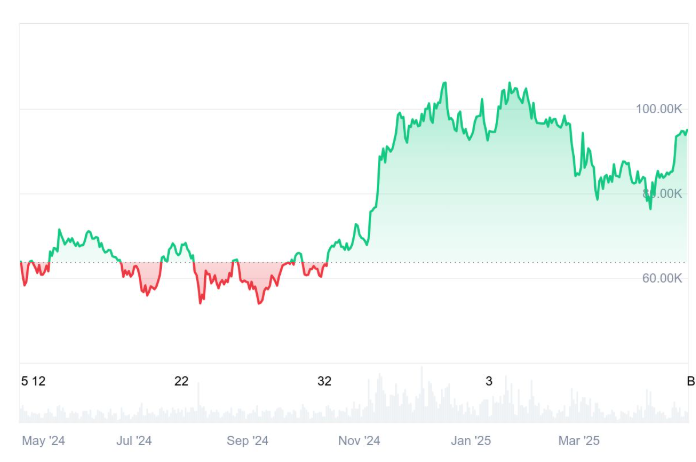Click the Jul '24 date label
This screenshot has width=696, height=462.
pos(134,440)
